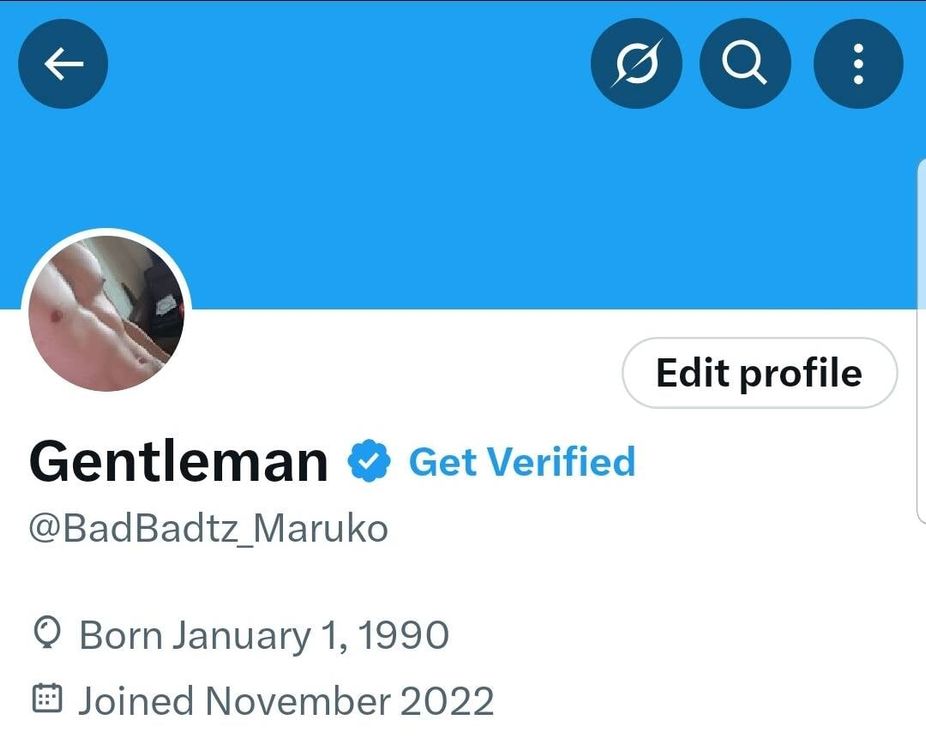Viewport: 926px width, 750px height.
Task: Tap the magnifying glass search icon
Action: 745,64
